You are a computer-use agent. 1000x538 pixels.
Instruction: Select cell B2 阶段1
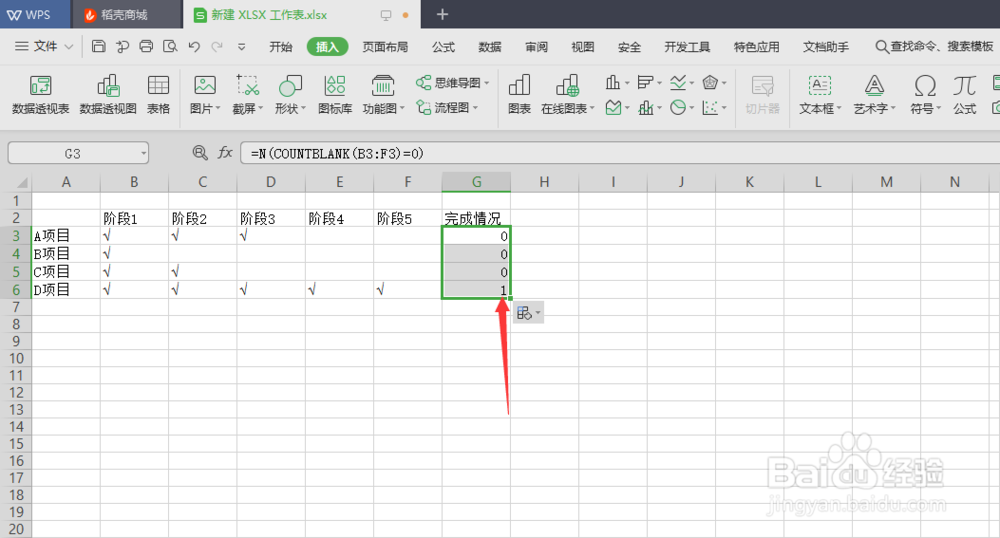coord(134,218)
